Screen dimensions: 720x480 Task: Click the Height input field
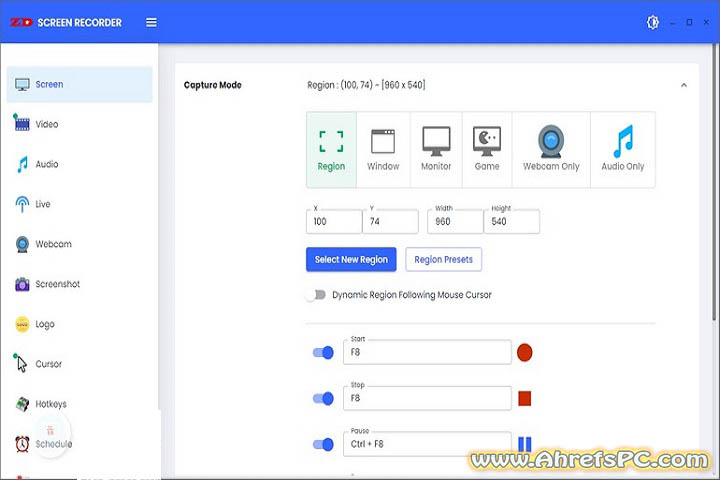click(512, 221)
